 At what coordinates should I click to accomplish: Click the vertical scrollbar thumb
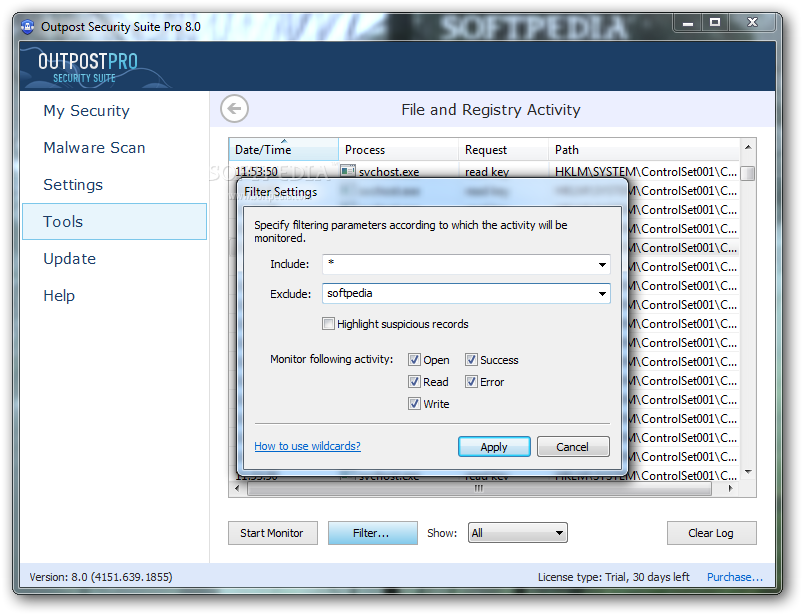(x=748, y=174)
